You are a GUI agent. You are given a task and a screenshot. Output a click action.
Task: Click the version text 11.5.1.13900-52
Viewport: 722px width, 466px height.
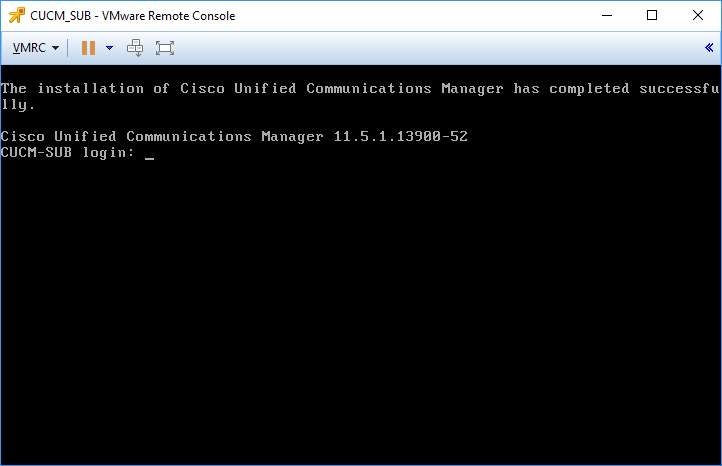click(x=401, y=136)
